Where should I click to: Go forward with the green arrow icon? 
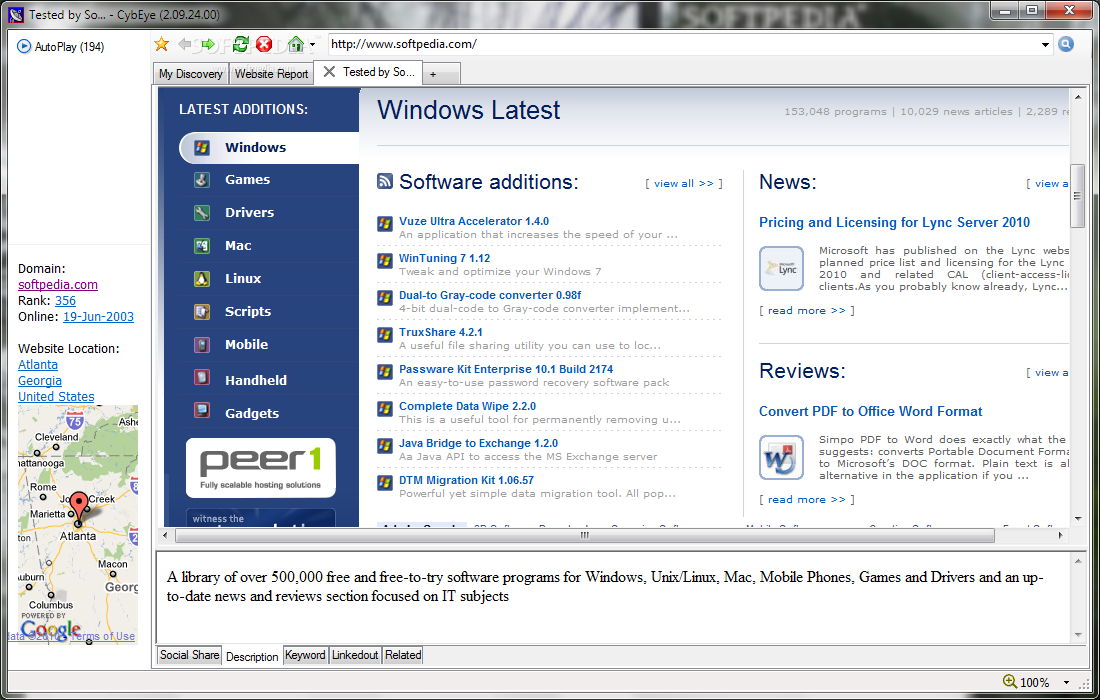click(x=208, y=44)
